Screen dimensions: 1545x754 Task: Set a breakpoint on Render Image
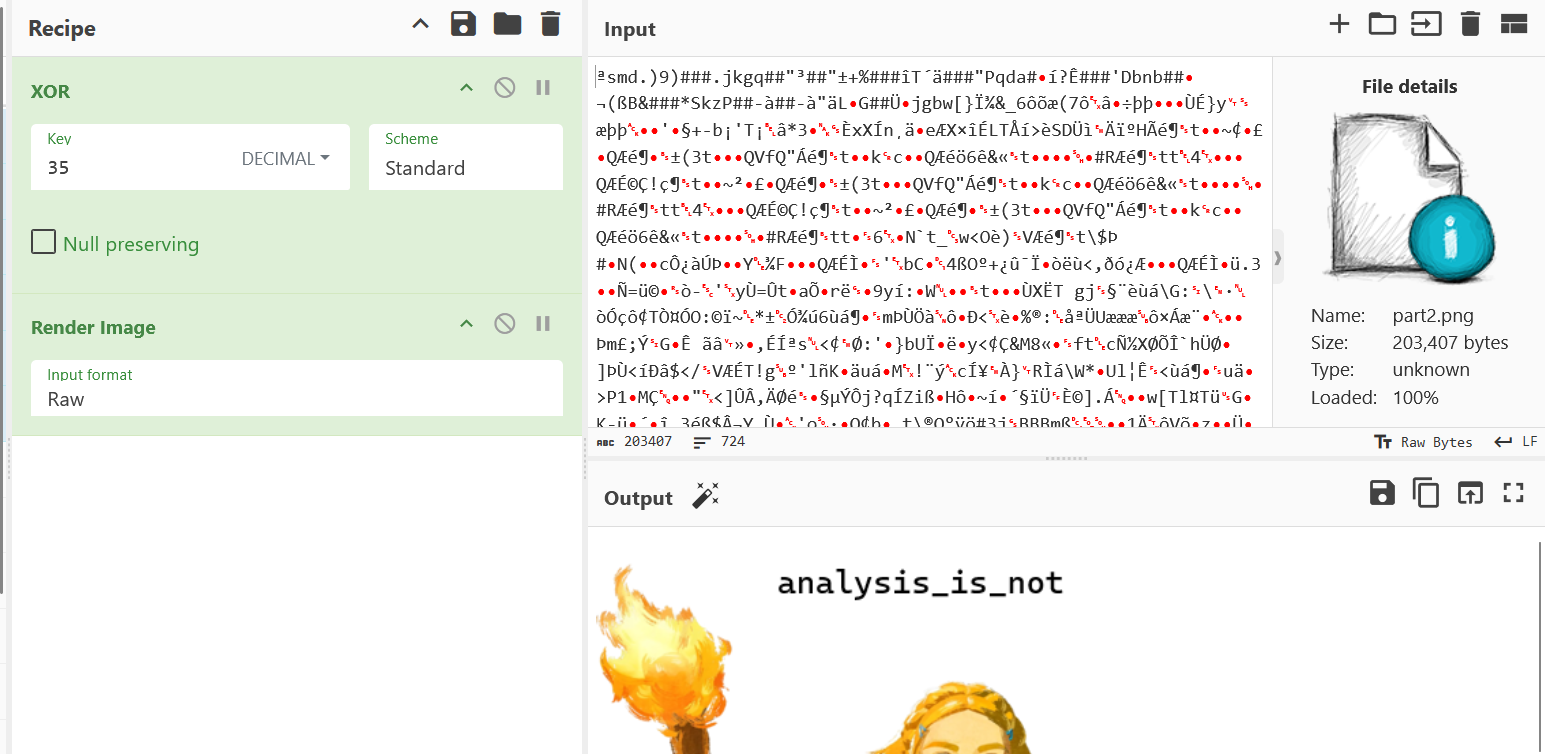point(543,324)
